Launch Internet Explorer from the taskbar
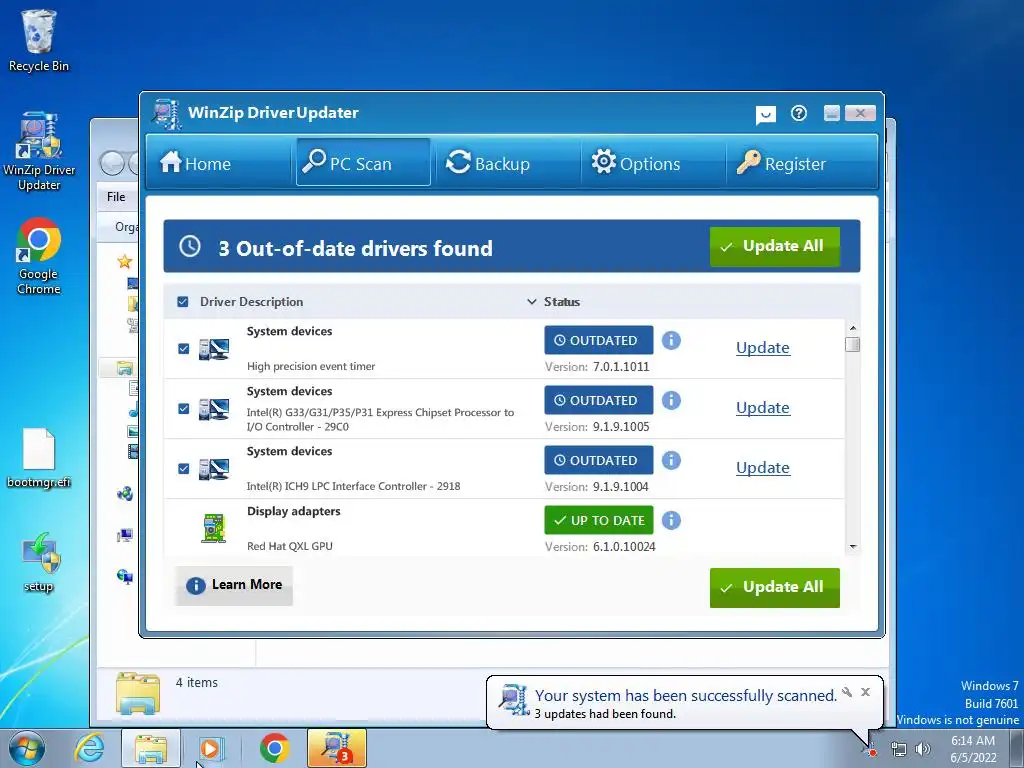The image size is (1024, 768). [x=89, y=748]
